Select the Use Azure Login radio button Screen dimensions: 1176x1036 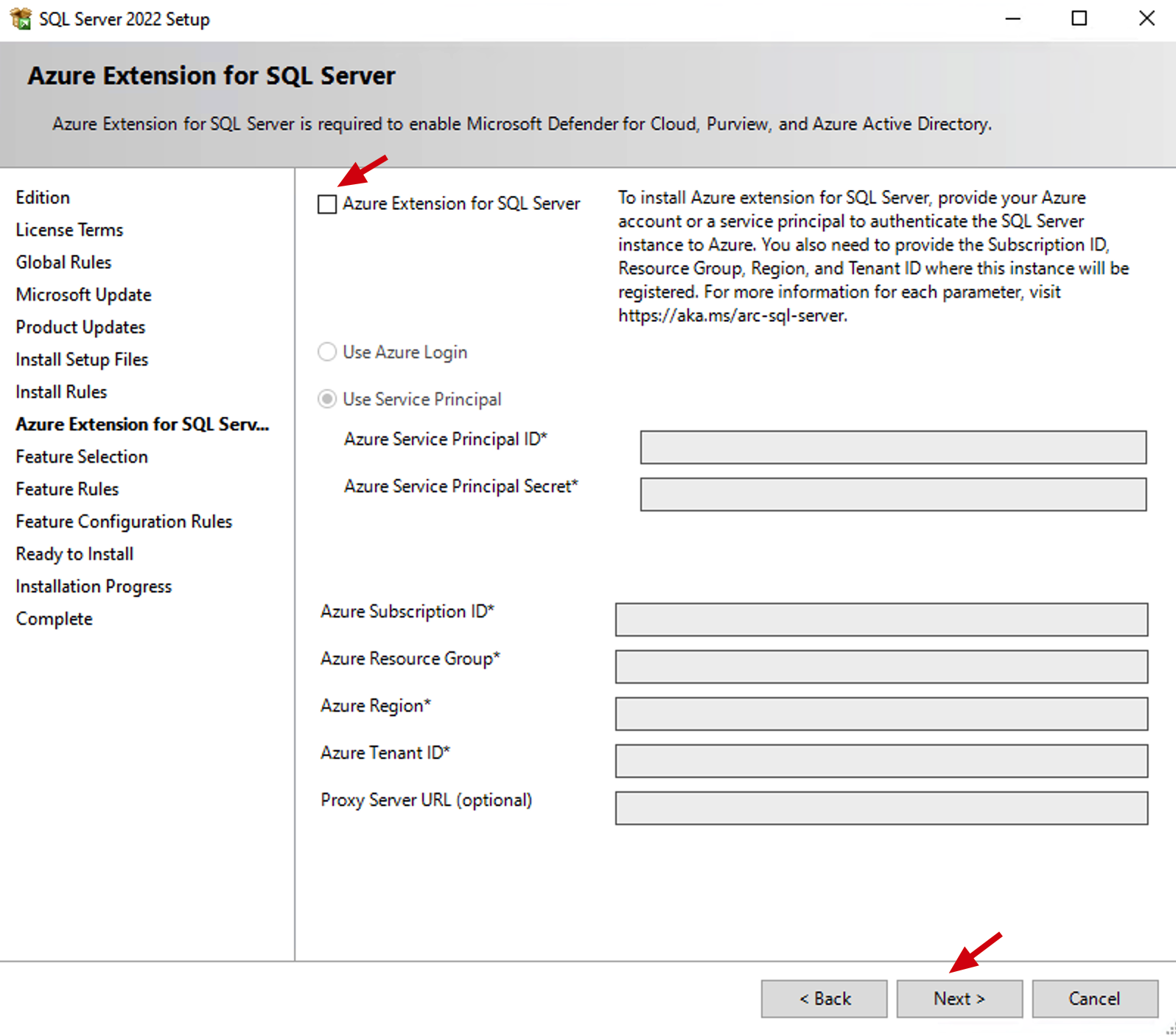(327, 352)
